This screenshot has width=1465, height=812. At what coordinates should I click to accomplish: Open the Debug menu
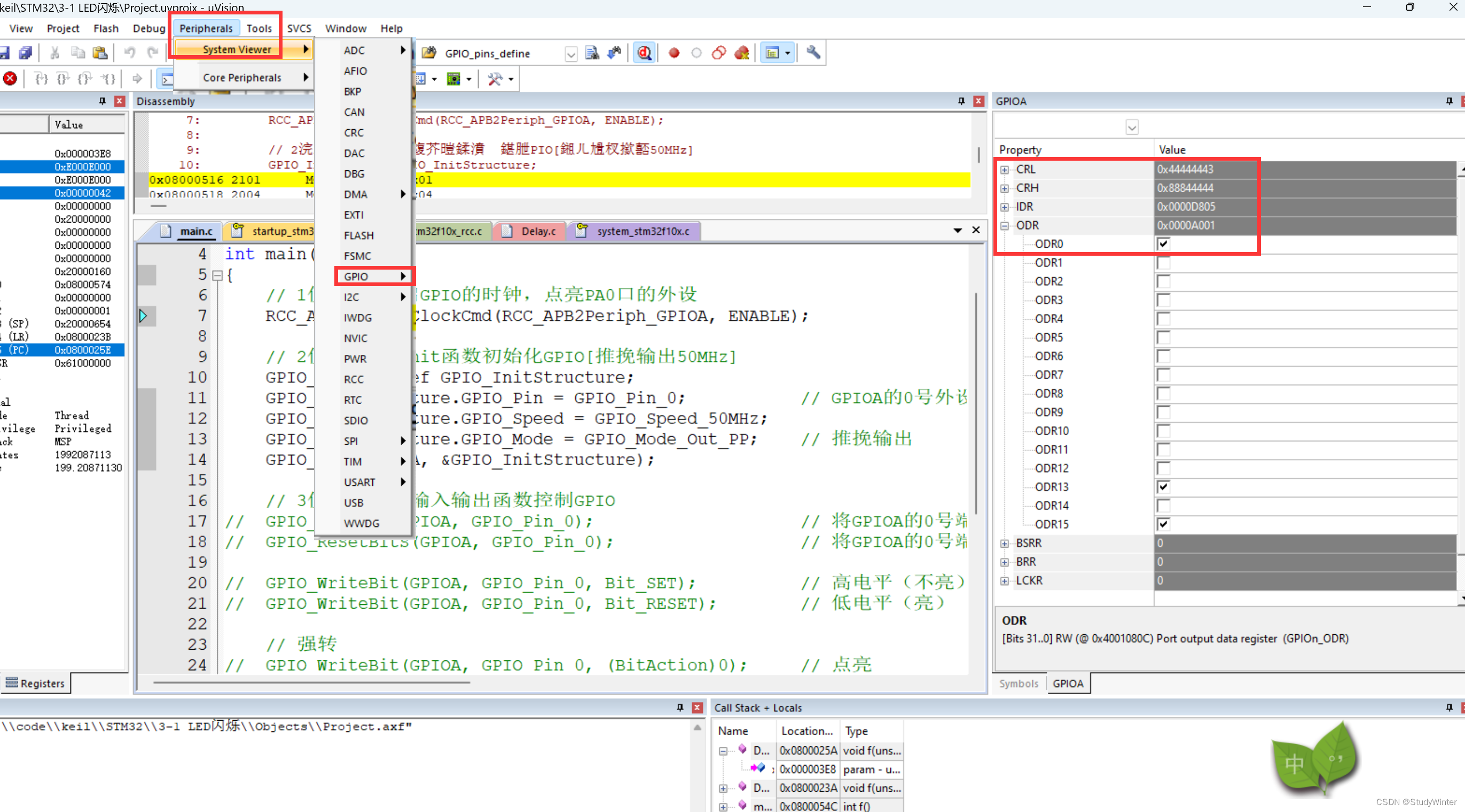click(x=148, y=28)
